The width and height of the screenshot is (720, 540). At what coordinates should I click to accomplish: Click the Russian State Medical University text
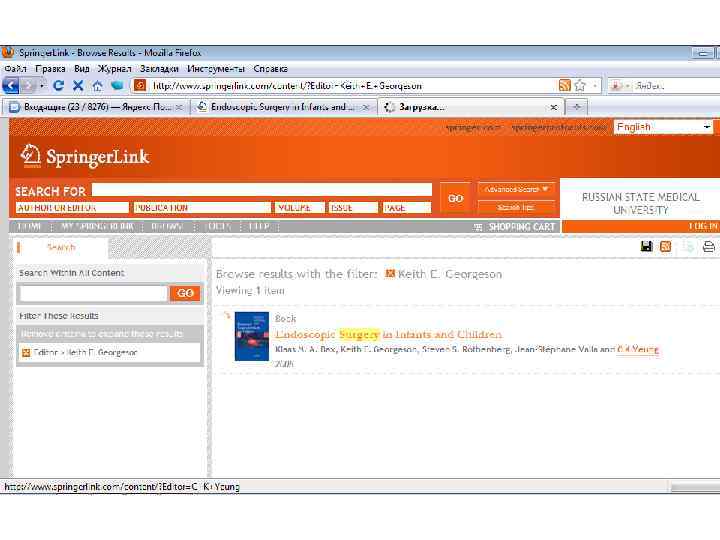pos(641,203)
